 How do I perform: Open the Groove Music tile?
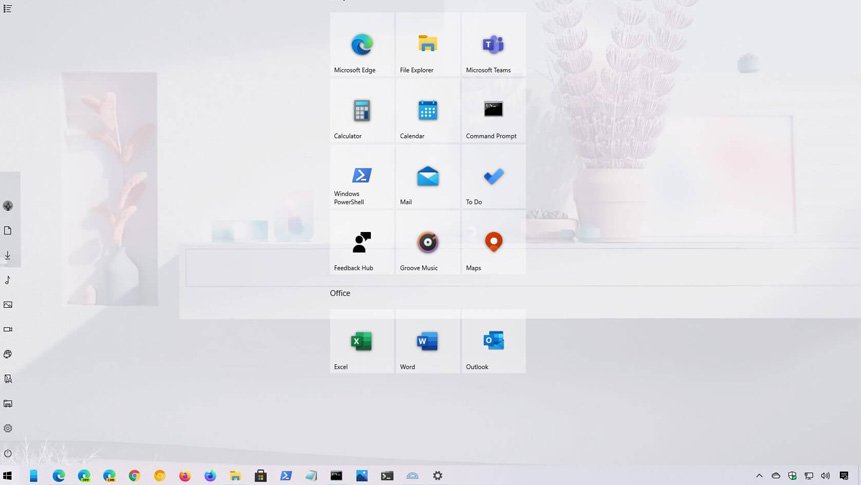(428, 242)
